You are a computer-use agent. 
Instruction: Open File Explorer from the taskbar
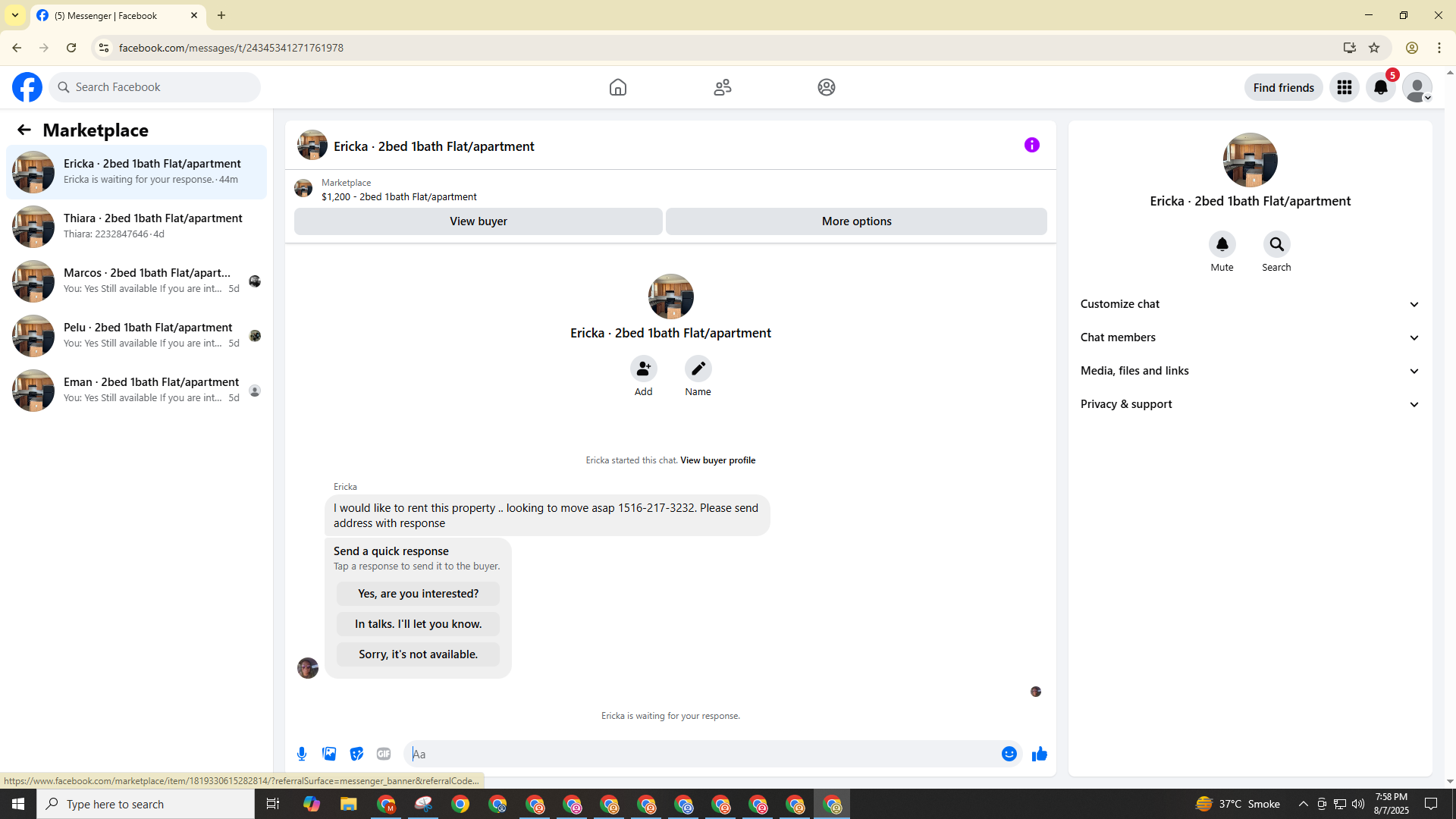348,804
